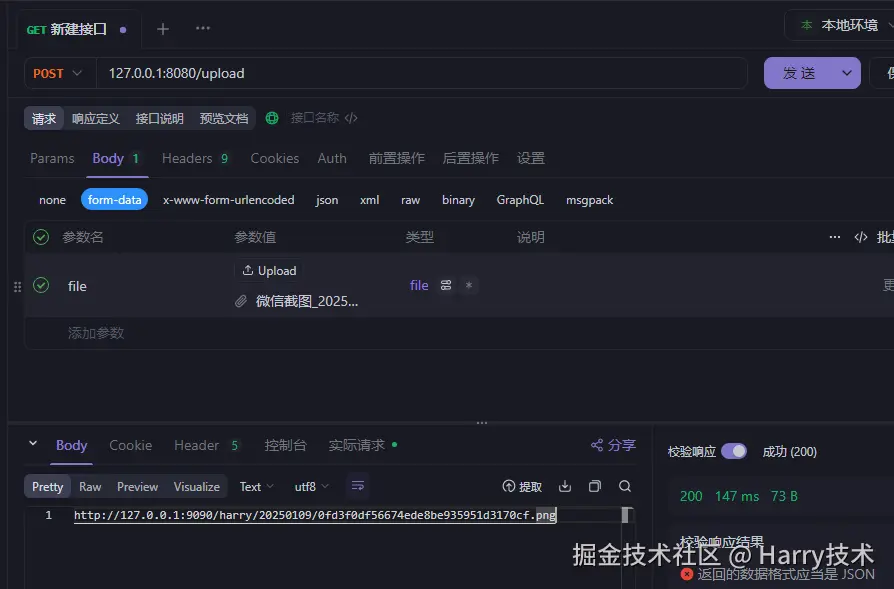
Task: Select the GraphQL body type
Action: click(x=520, y=200)
